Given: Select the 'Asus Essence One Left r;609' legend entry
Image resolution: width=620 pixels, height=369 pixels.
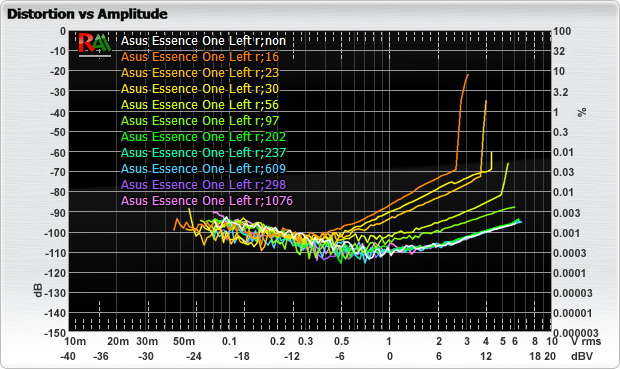Looking at the screenshot, I should (x=203, y=168).
